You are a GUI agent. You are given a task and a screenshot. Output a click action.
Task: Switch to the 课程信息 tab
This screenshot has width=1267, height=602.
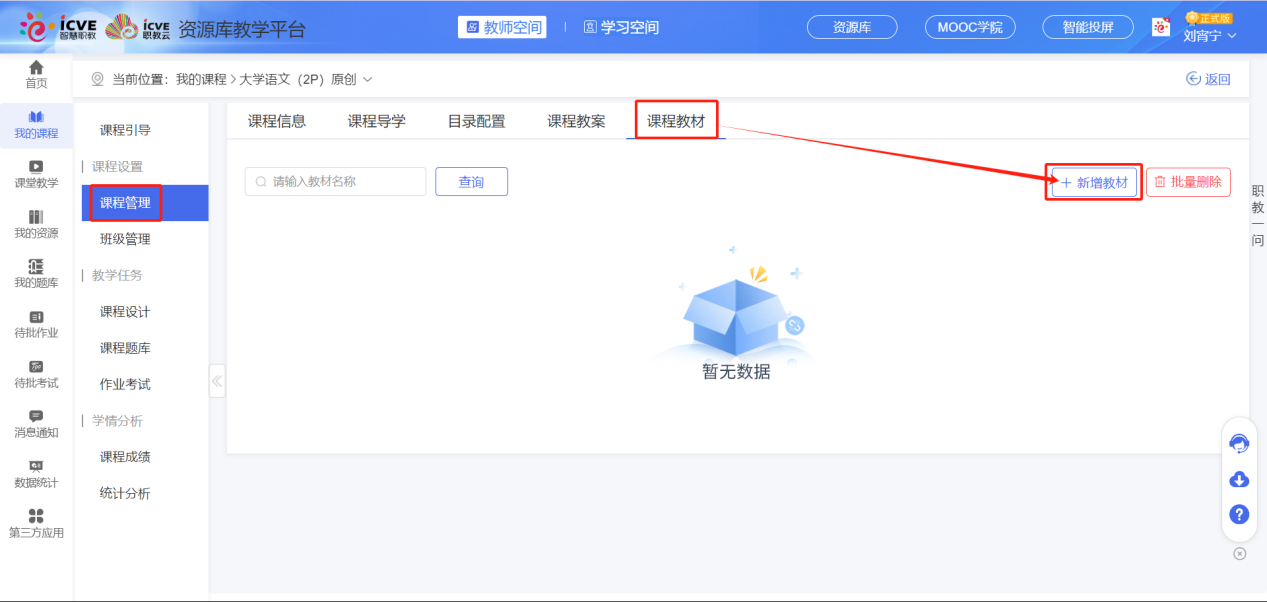click(276, 119)
